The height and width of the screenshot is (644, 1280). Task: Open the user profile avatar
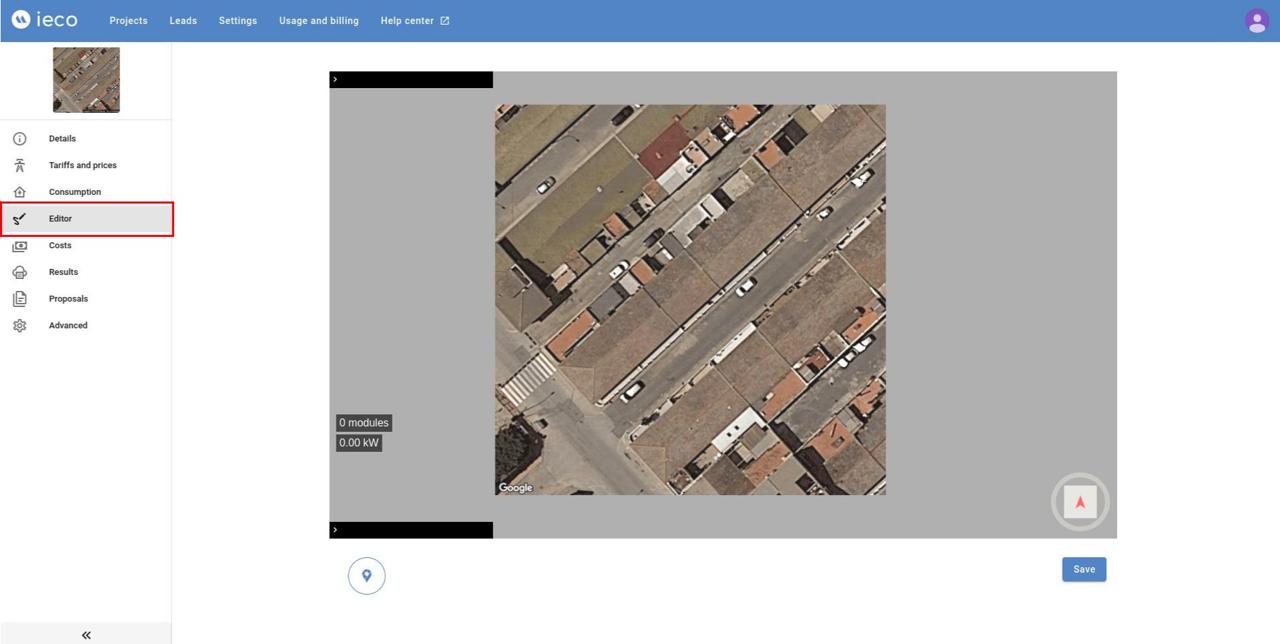coord(1257,21)
